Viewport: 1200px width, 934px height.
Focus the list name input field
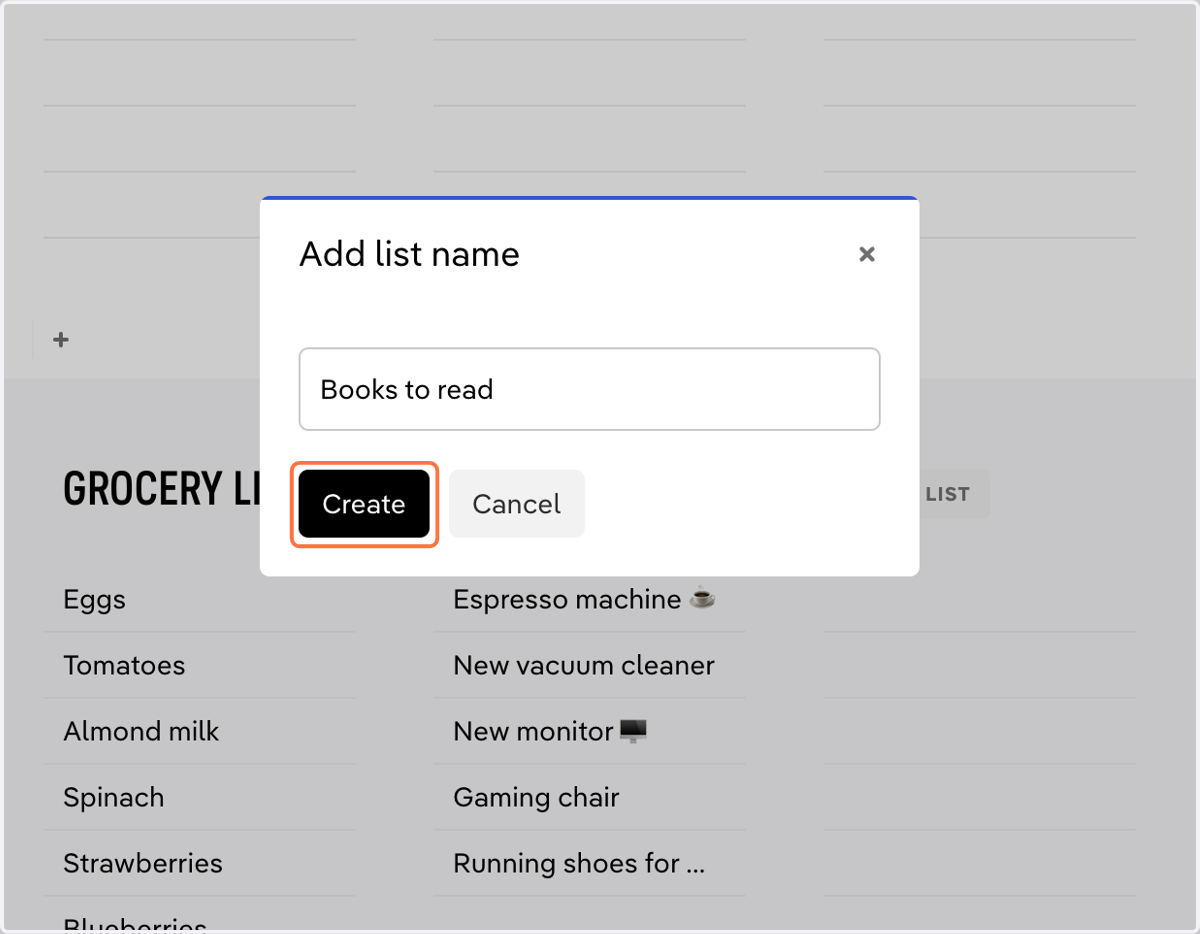pyautogui.click(x=589, y=389)
